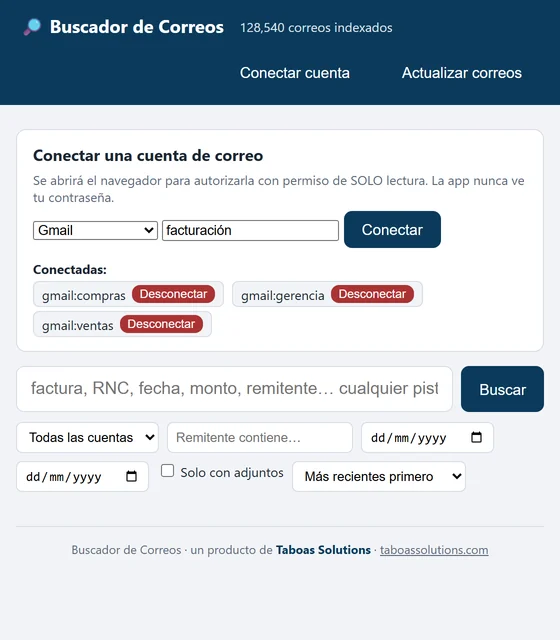Click the Conectadas: label
This screenshot has height=640, width=560.
tap(70, 269)
